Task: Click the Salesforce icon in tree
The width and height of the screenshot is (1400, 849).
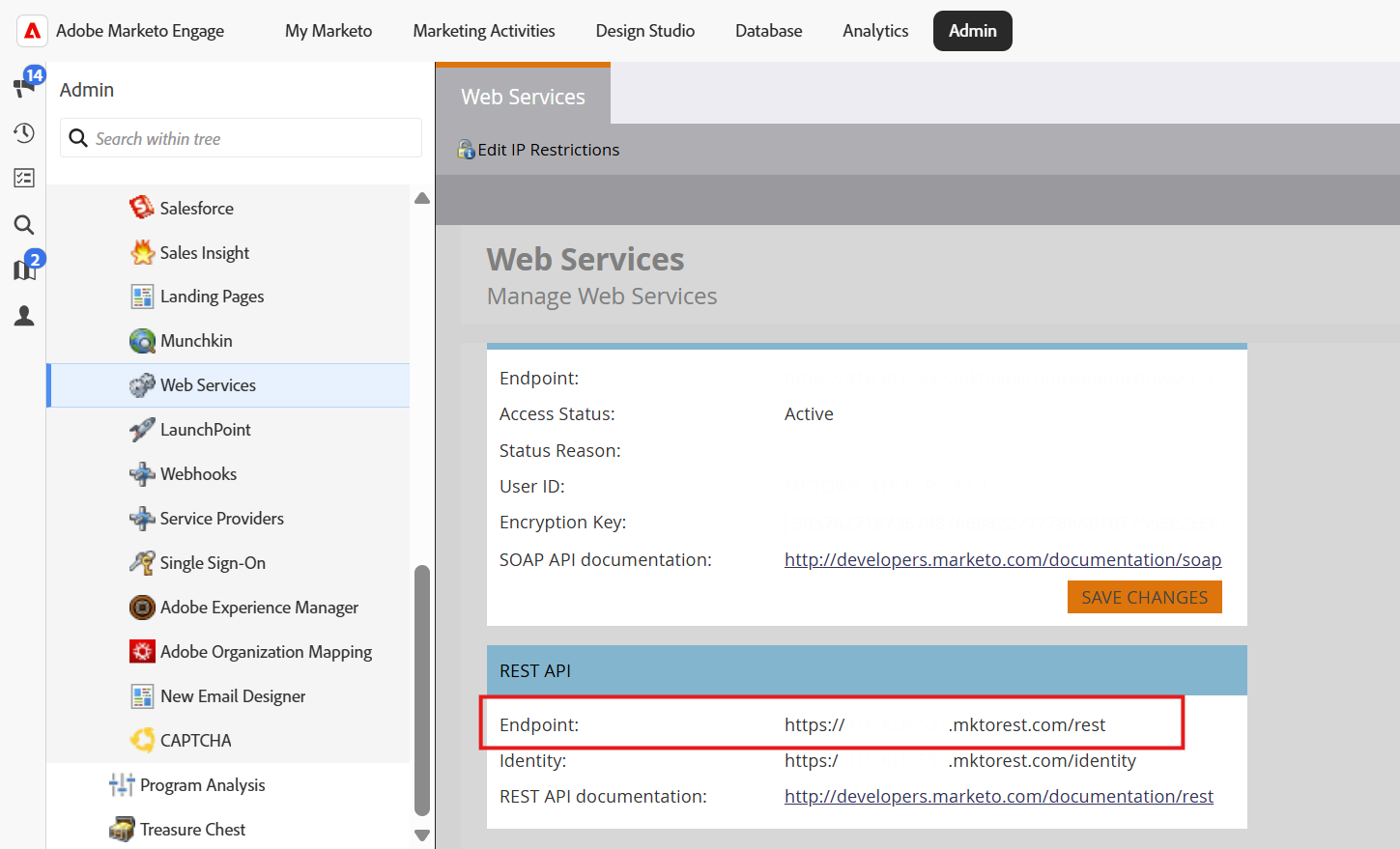Action: pos(142,207)
